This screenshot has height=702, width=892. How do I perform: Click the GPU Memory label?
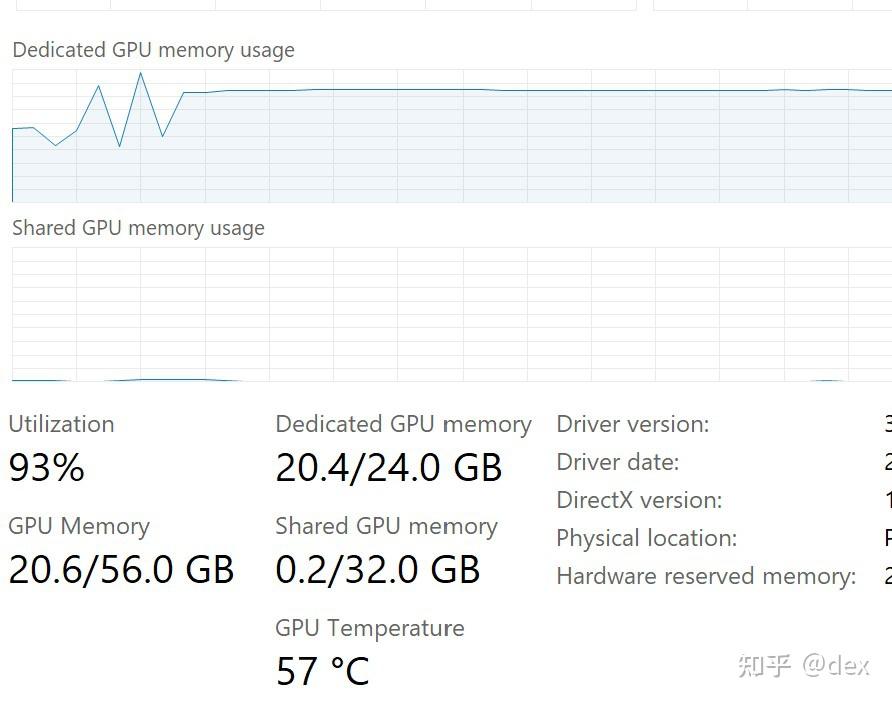coord(79,526)
